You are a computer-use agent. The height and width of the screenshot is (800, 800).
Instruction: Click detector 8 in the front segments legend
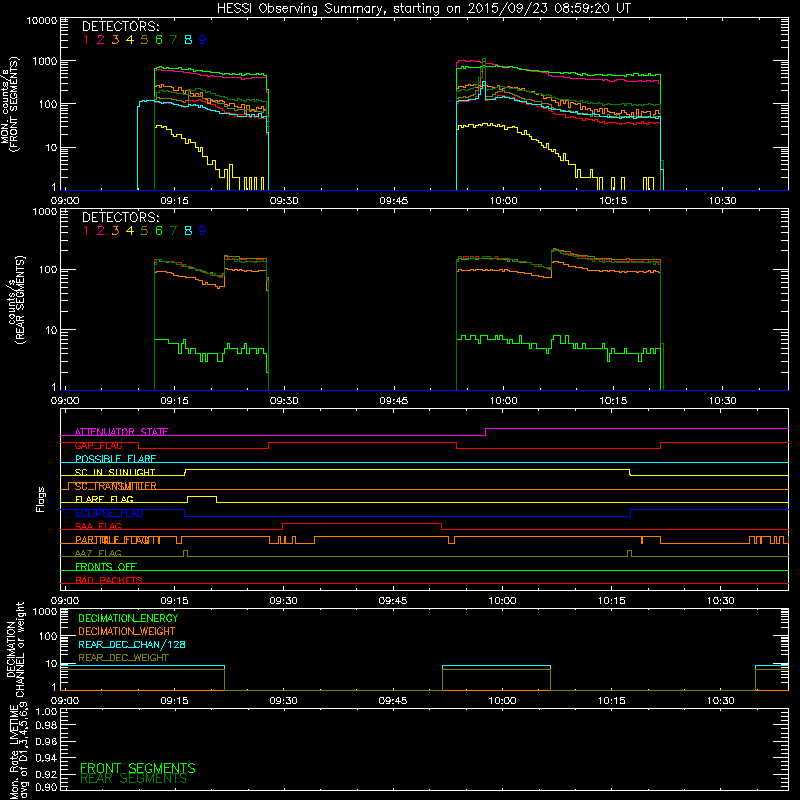click(x=188, y=40)
